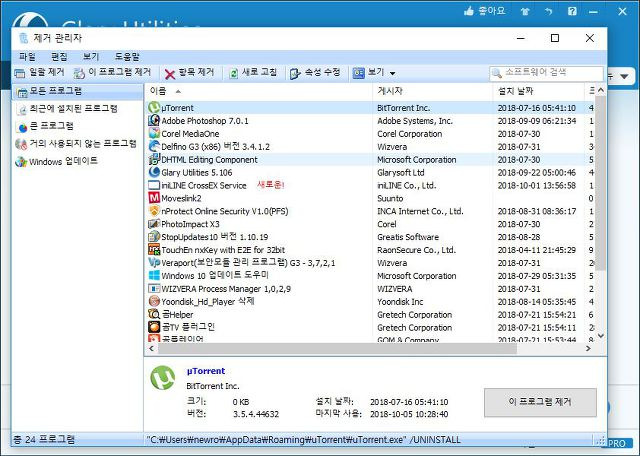
Task: Click the back arrow icon in Glary Utilities title bar
Action: point(549,11)
